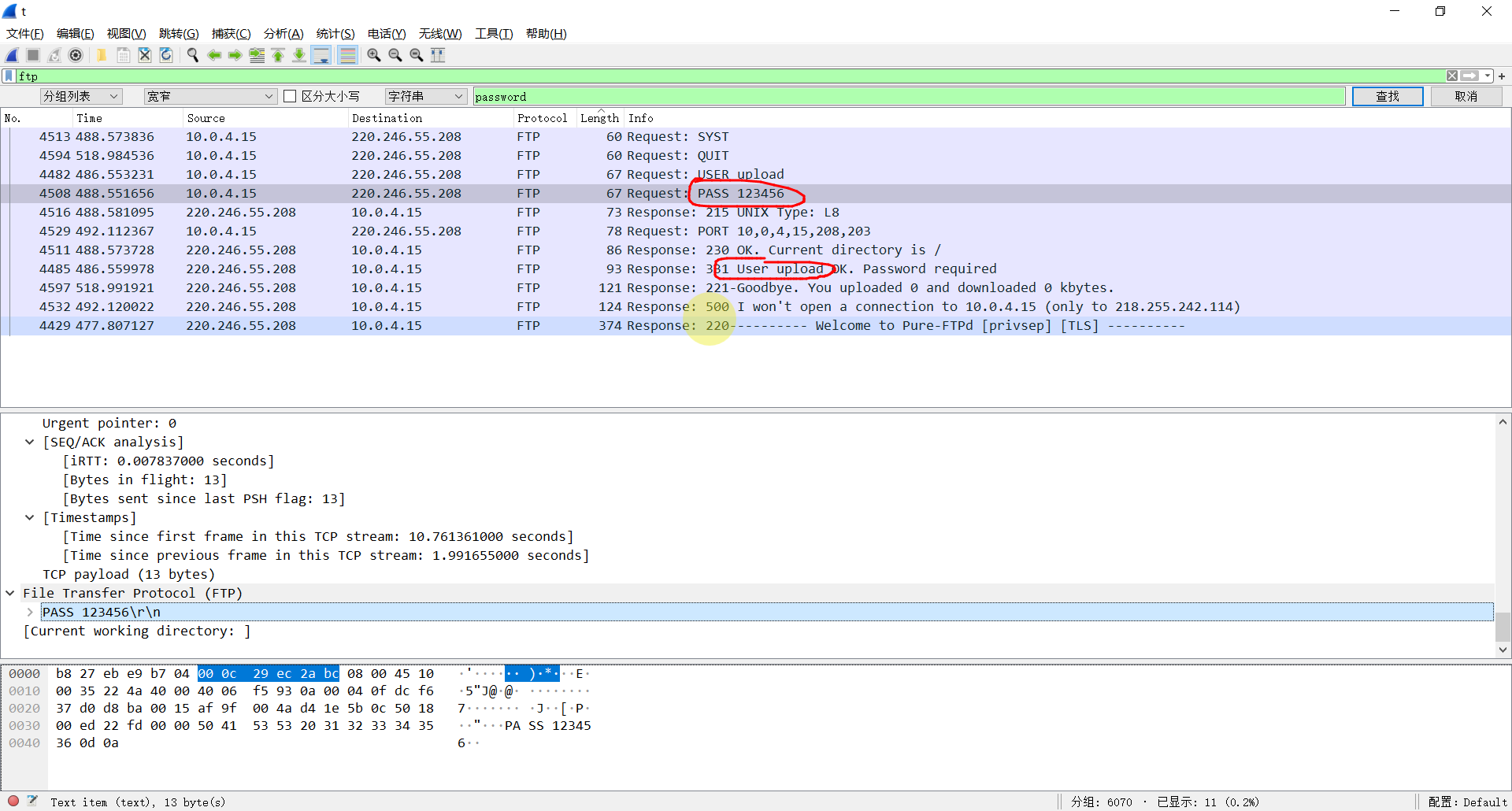The width and height of the screenshot is (1512, 811).
Task: Reset text to normal size icon
Action: [x=417, y=55]
